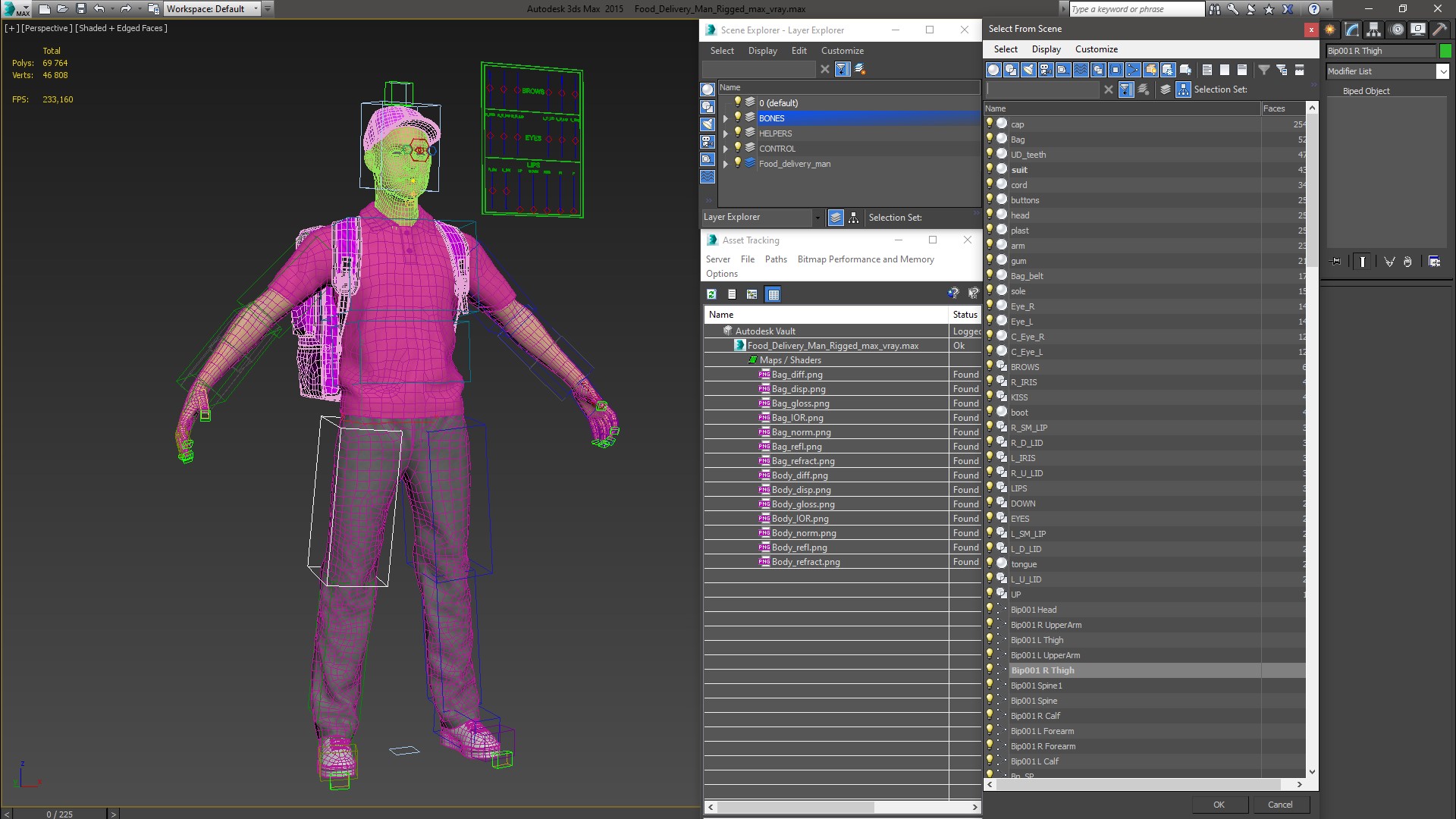1456x819 pixels.
Task: Open the Create command panel tab
Action: point(1330,30)
